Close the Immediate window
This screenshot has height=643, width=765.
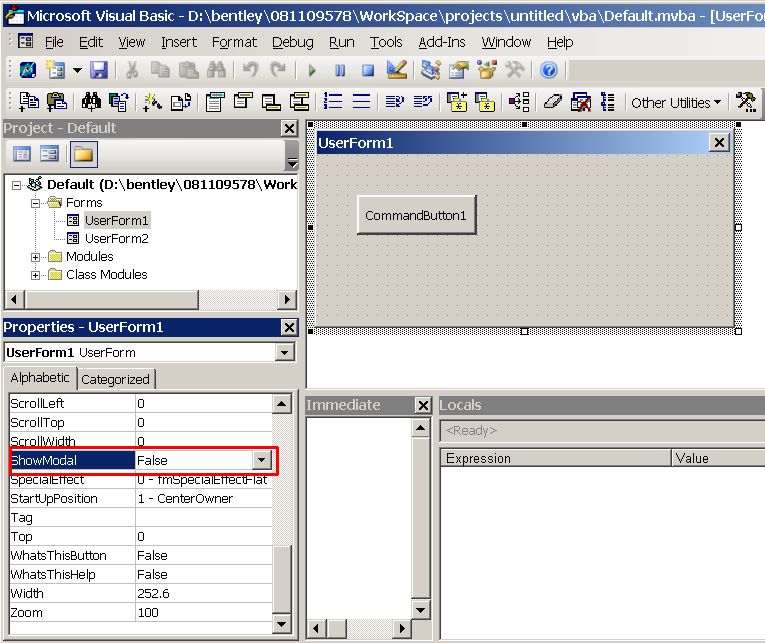tap(423, 405)
